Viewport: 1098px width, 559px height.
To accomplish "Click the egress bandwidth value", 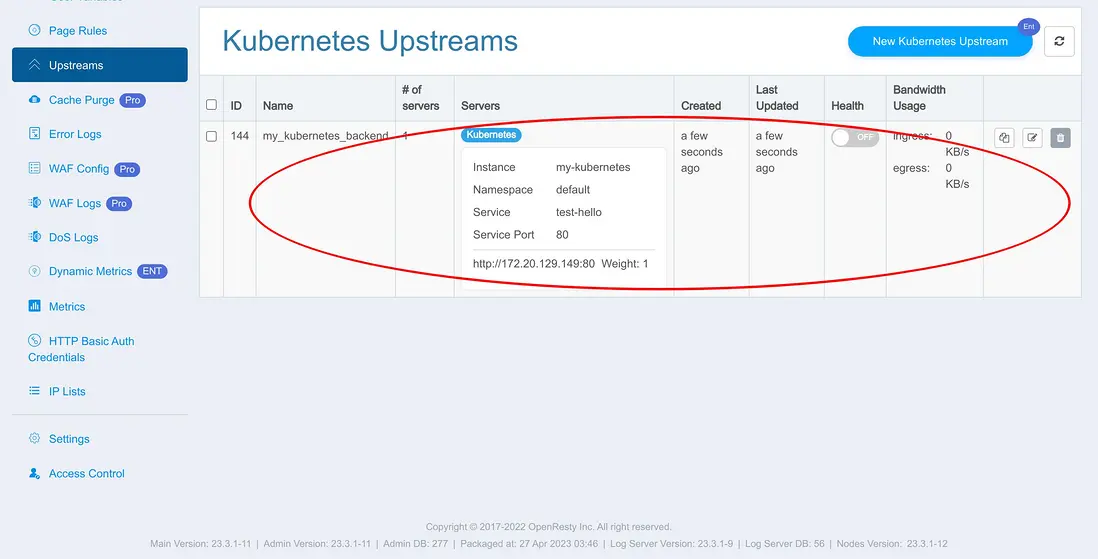I will (x=957, y=176).
